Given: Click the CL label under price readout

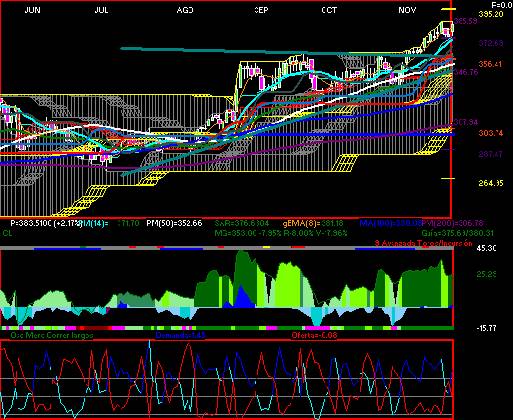Looking at the screenshot, I should coord(7,233).
